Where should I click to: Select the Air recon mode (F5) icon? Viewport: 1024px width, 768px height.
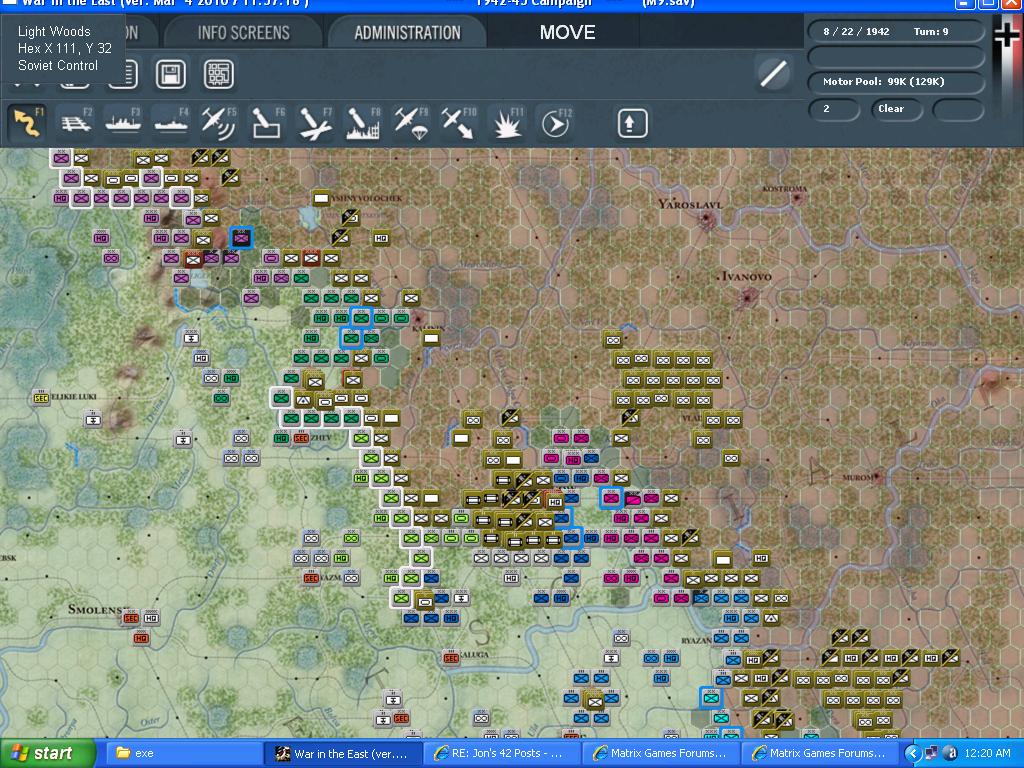219,123
